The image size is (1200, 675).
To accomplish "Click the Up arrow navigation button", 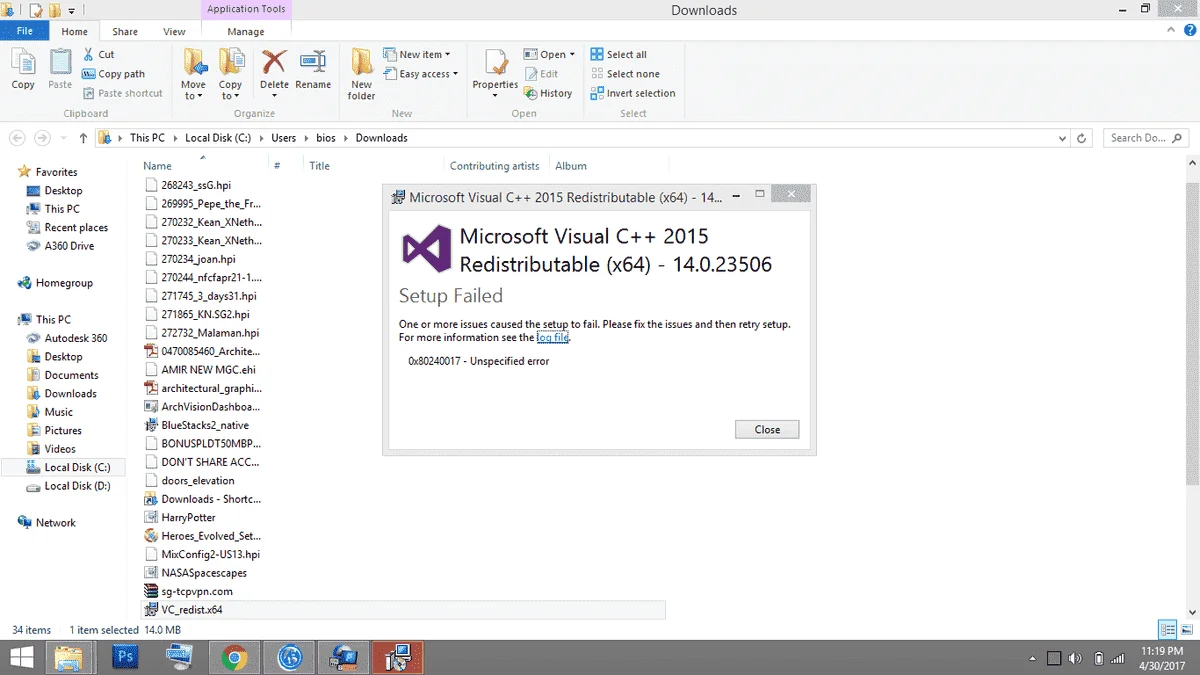I will pos(83,138).
